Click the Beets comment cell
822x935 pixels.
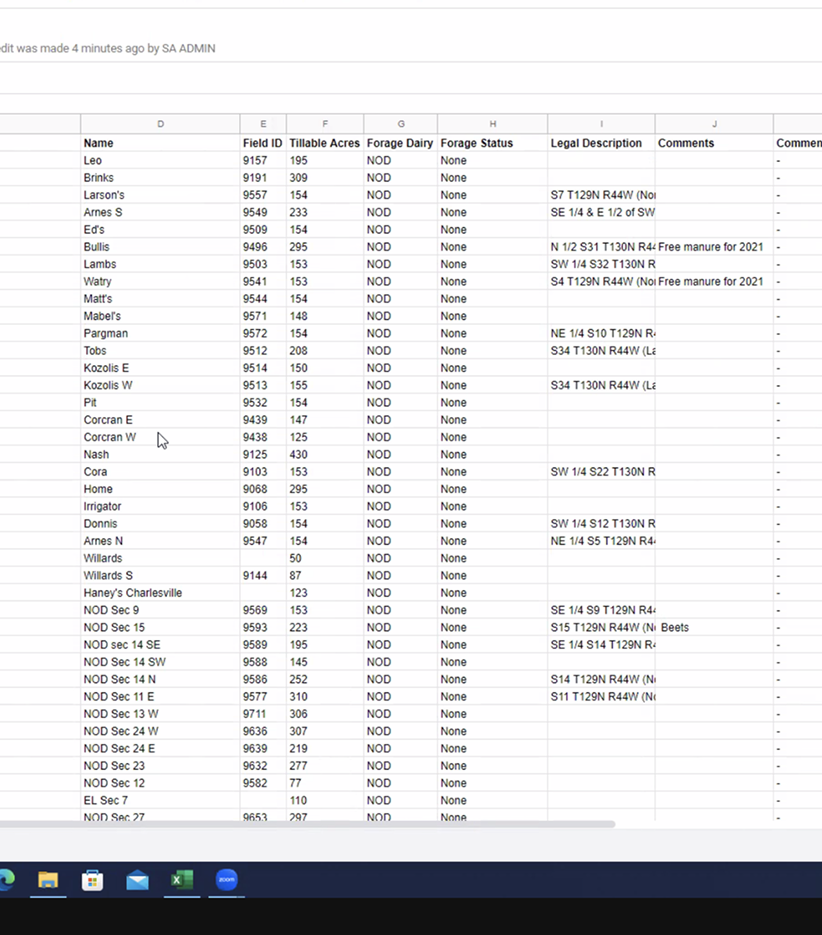[713, 628]
